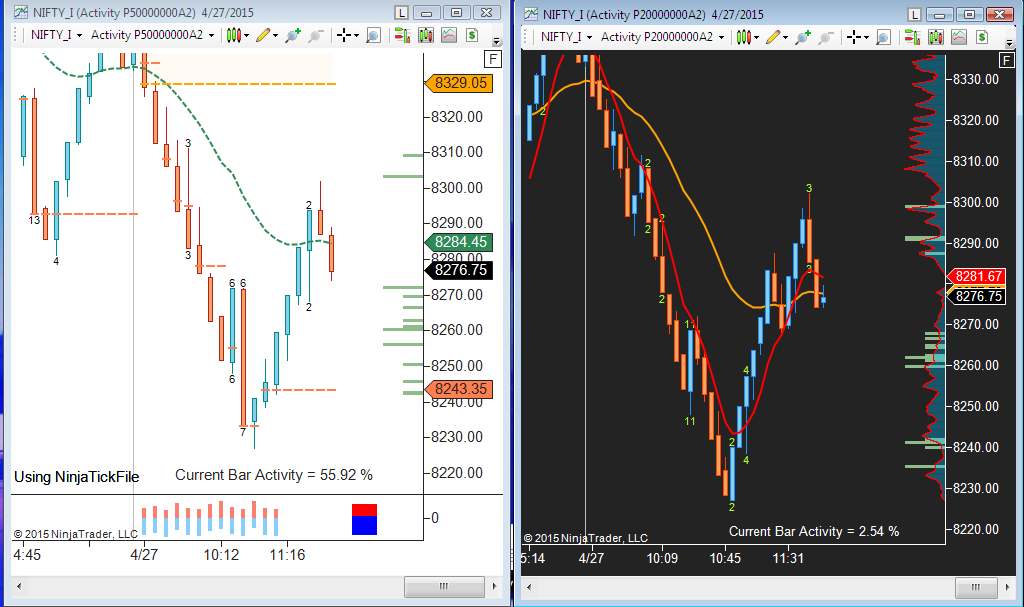Click zoom out magnifier in P20000000A2 window
This screenshot has height=607, width=1024.
point(825,37)
